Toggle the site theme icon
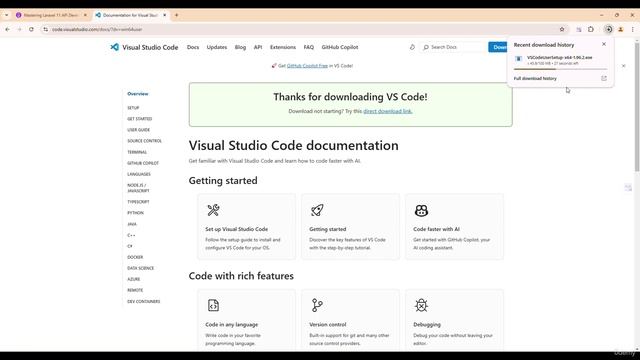This screenshot has height=360, width=640. click(412, 47)
